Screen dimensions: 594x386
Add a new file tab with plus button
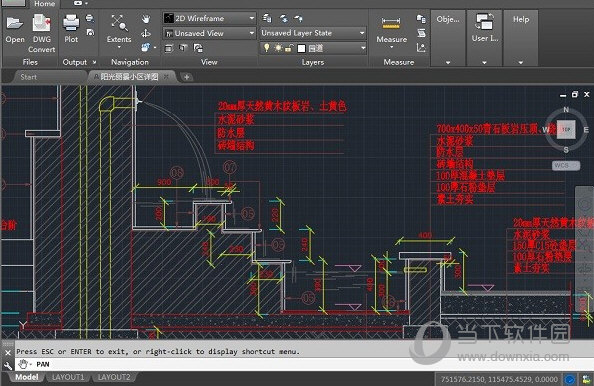tap(186, 77)
